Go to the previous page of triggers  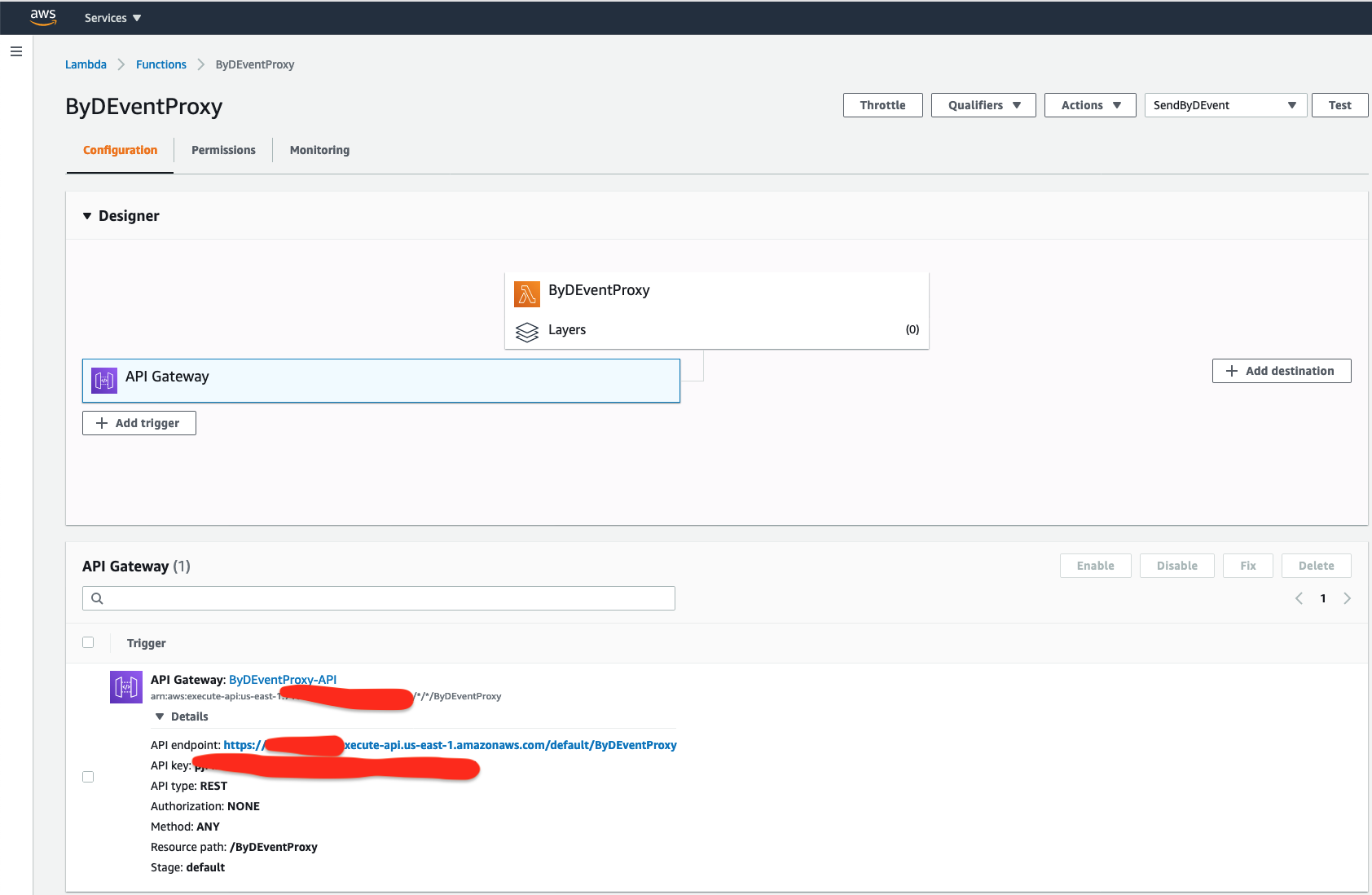click(1299, 598)
